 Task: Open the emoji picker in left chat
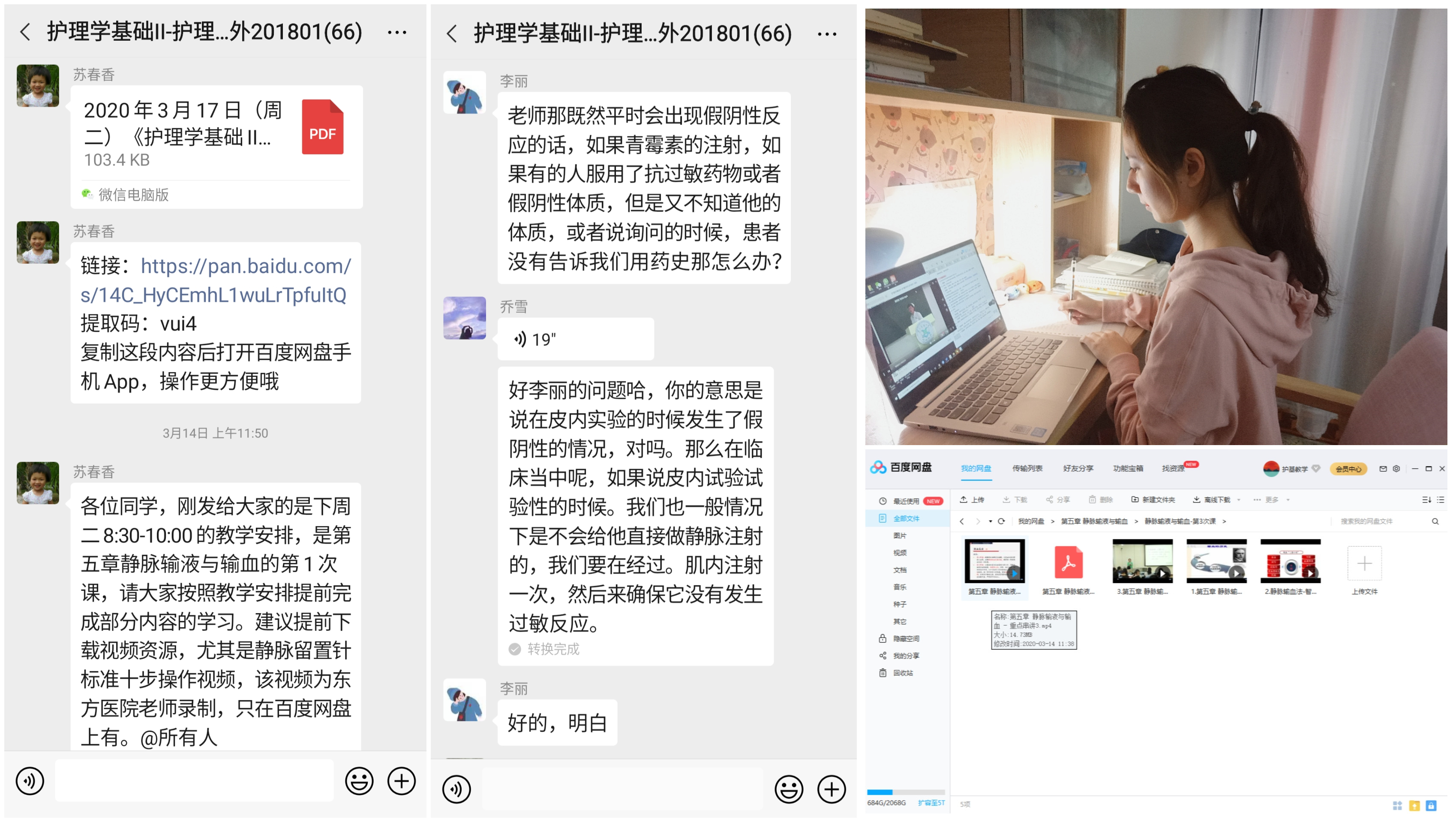[x=359, y=781]
